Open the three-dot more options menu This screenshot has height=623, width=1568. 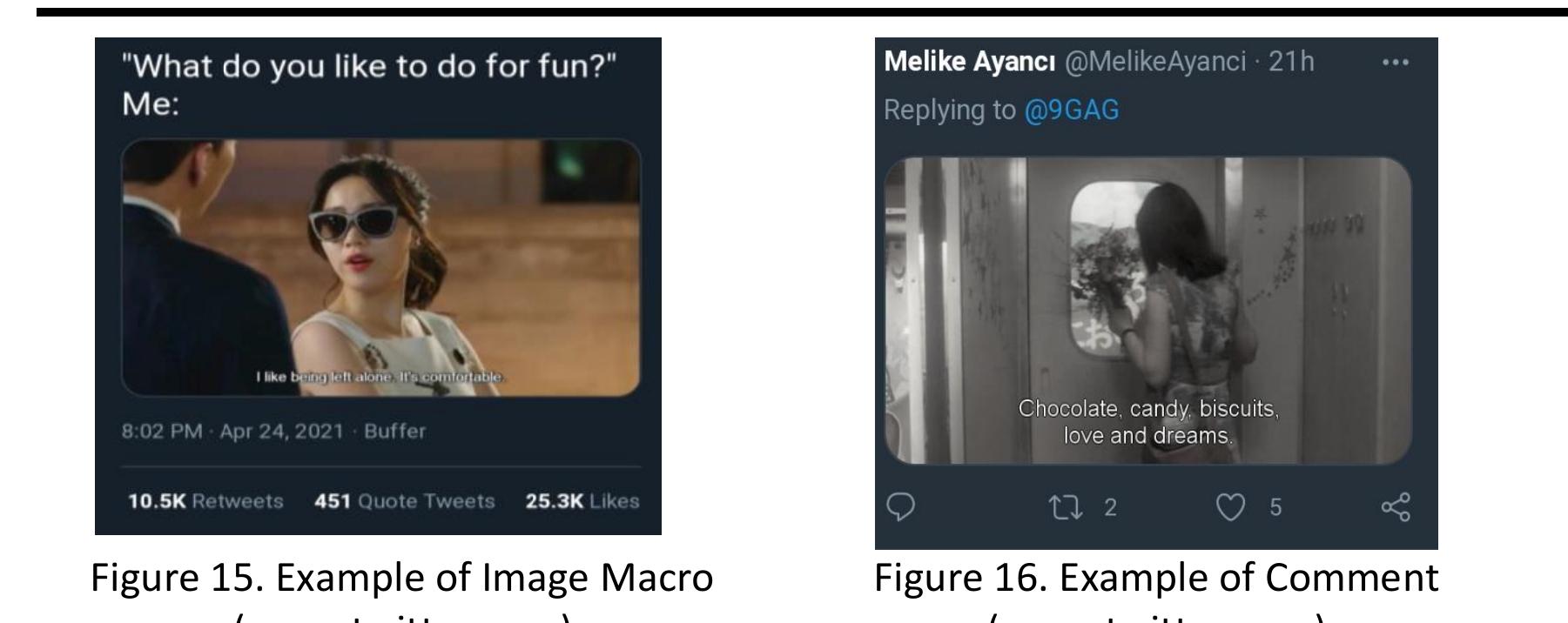pos(1395,63)
